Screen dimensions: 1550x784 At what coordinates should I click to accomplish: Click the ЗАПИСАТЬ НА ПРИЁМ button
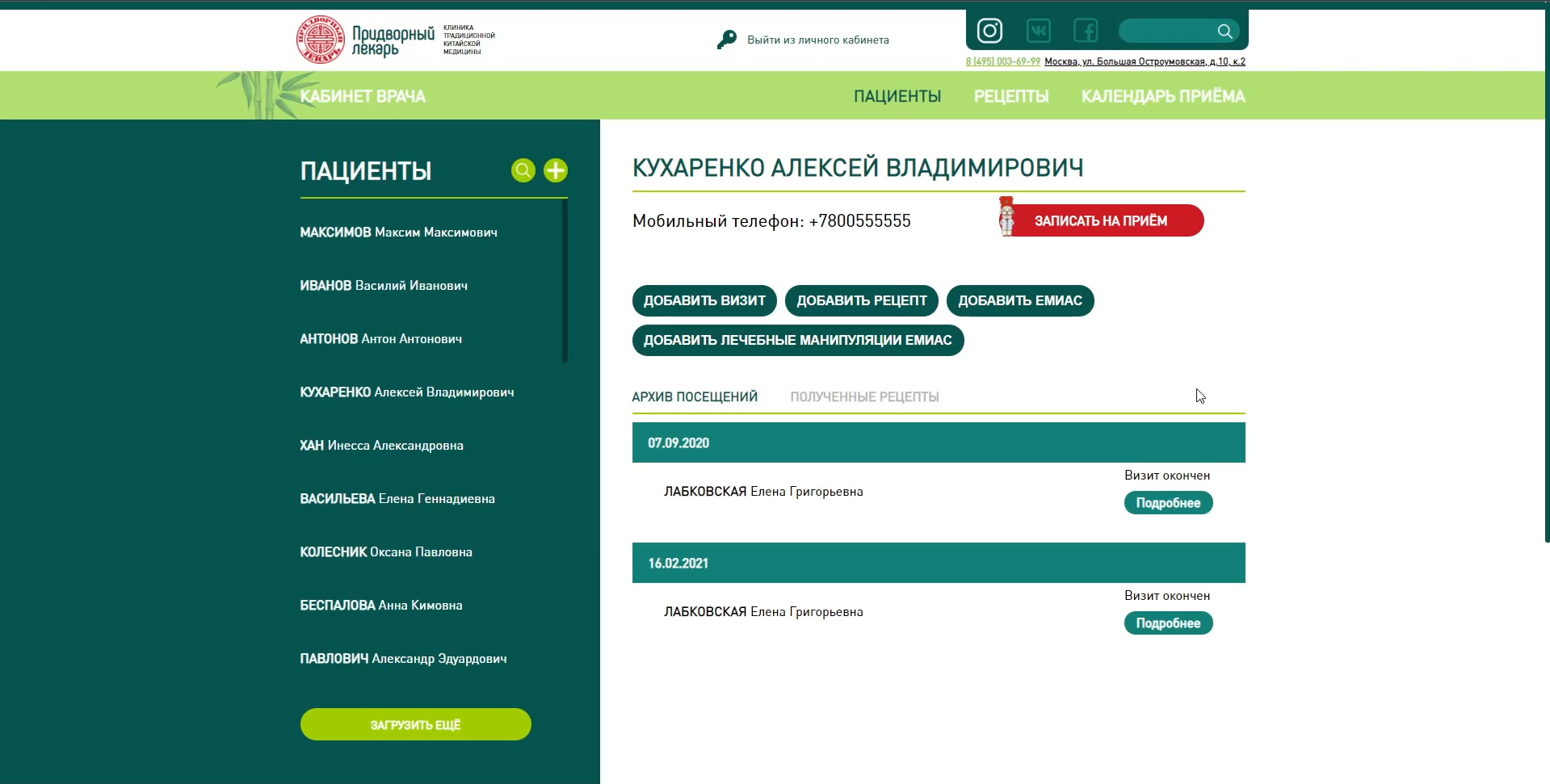[x=1101, y=220]
